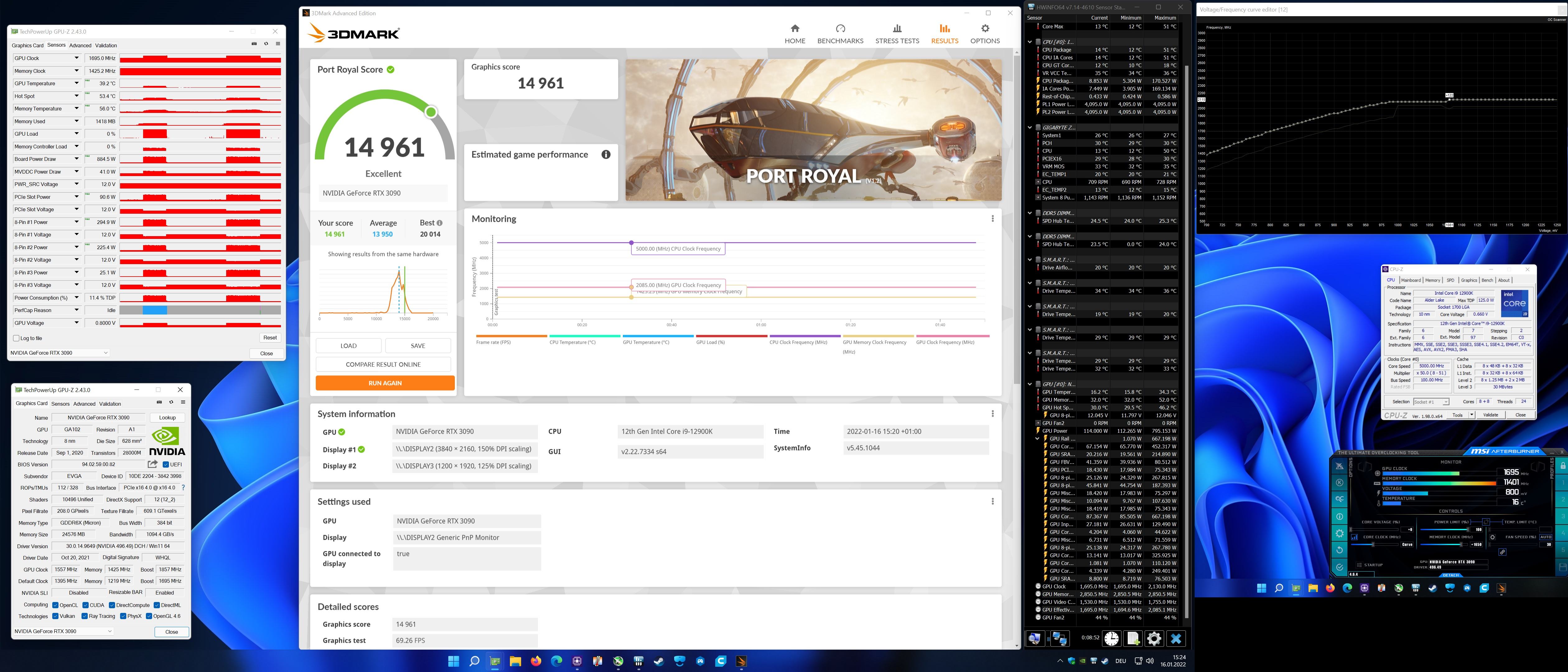Toggle the Ray Tracing checkbox
Viewport: 1568px width, 672px height.
click(85, 616)
